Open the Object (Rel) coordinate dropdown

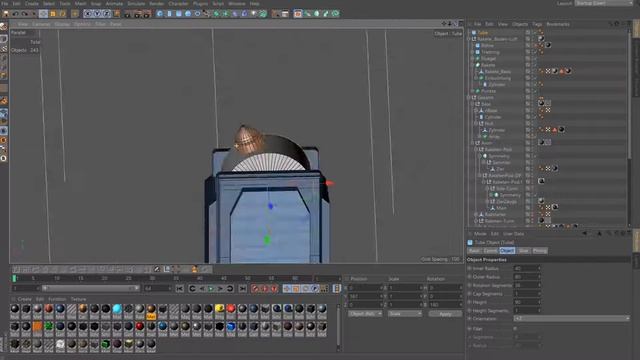[365, 314]
